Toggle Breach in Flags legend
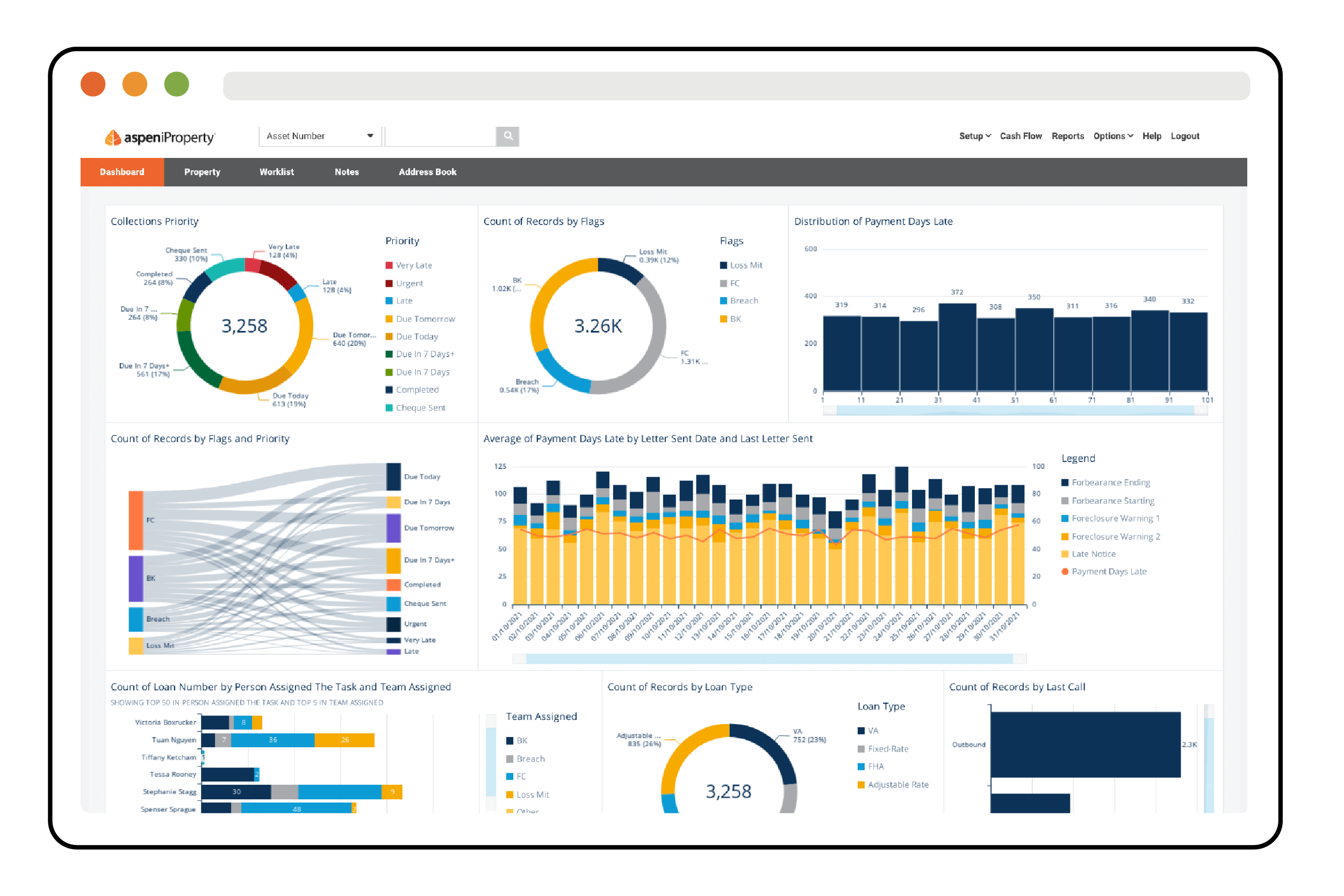Image resolution: width=1344 pixels, height=896 pixels. point(738,301)
